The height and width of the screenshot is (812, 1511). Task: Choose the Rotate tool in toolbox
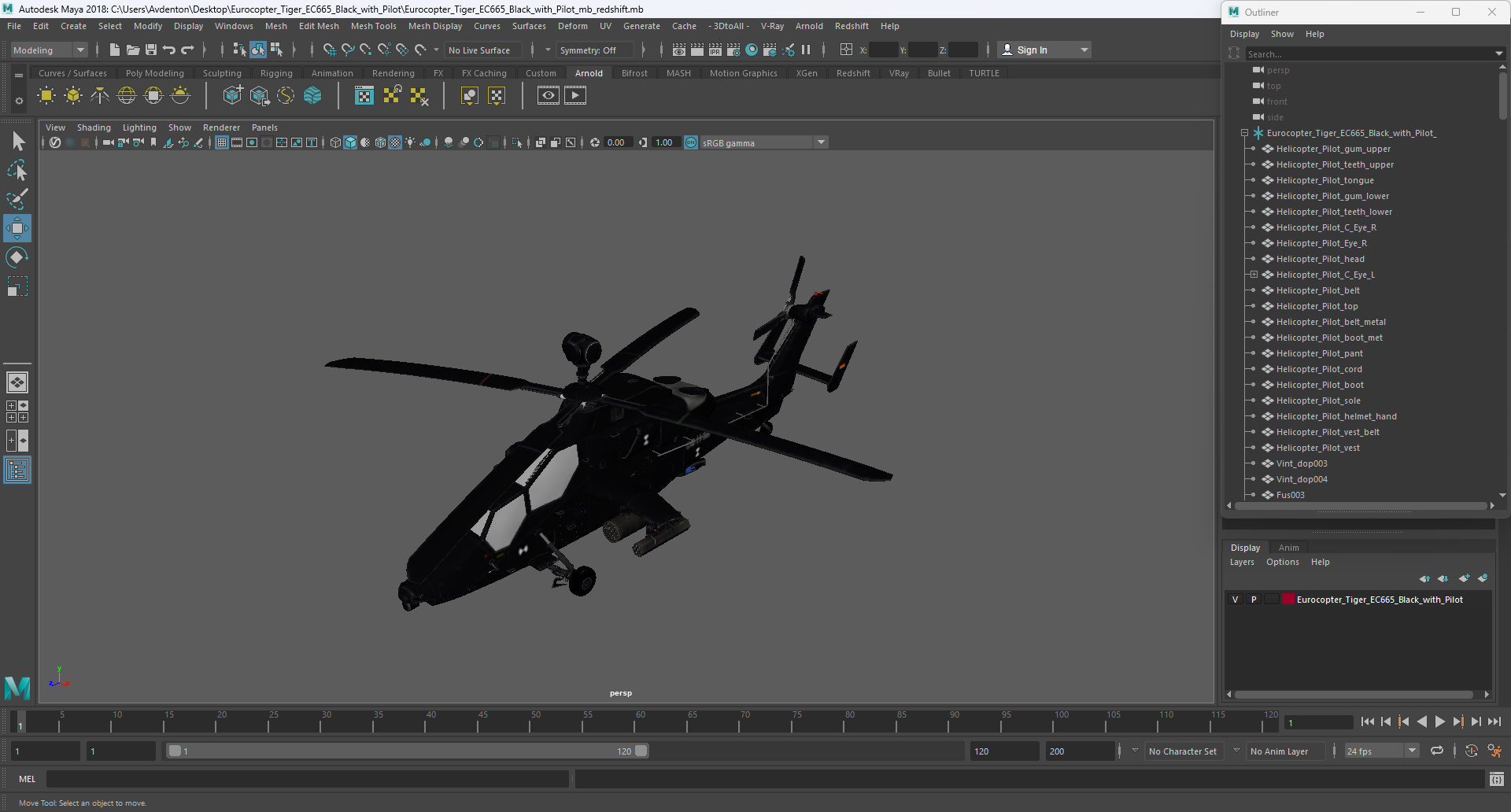(x=17, y=257)
